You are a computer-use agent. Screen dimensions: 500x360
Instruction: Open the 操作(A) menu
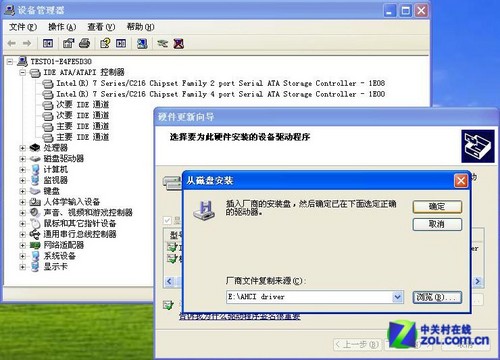[x=62, y=27]
